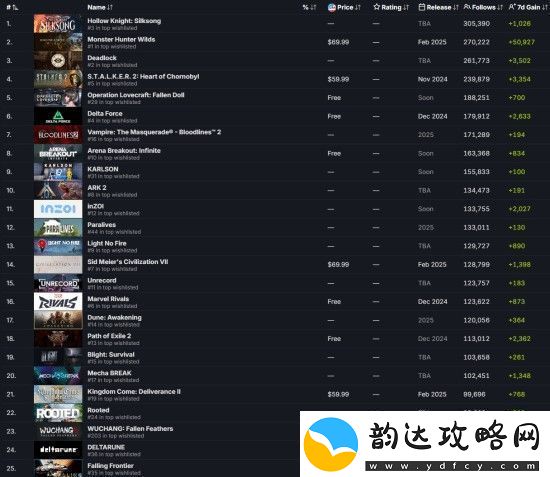Sort the list by Price

(344, 7)
